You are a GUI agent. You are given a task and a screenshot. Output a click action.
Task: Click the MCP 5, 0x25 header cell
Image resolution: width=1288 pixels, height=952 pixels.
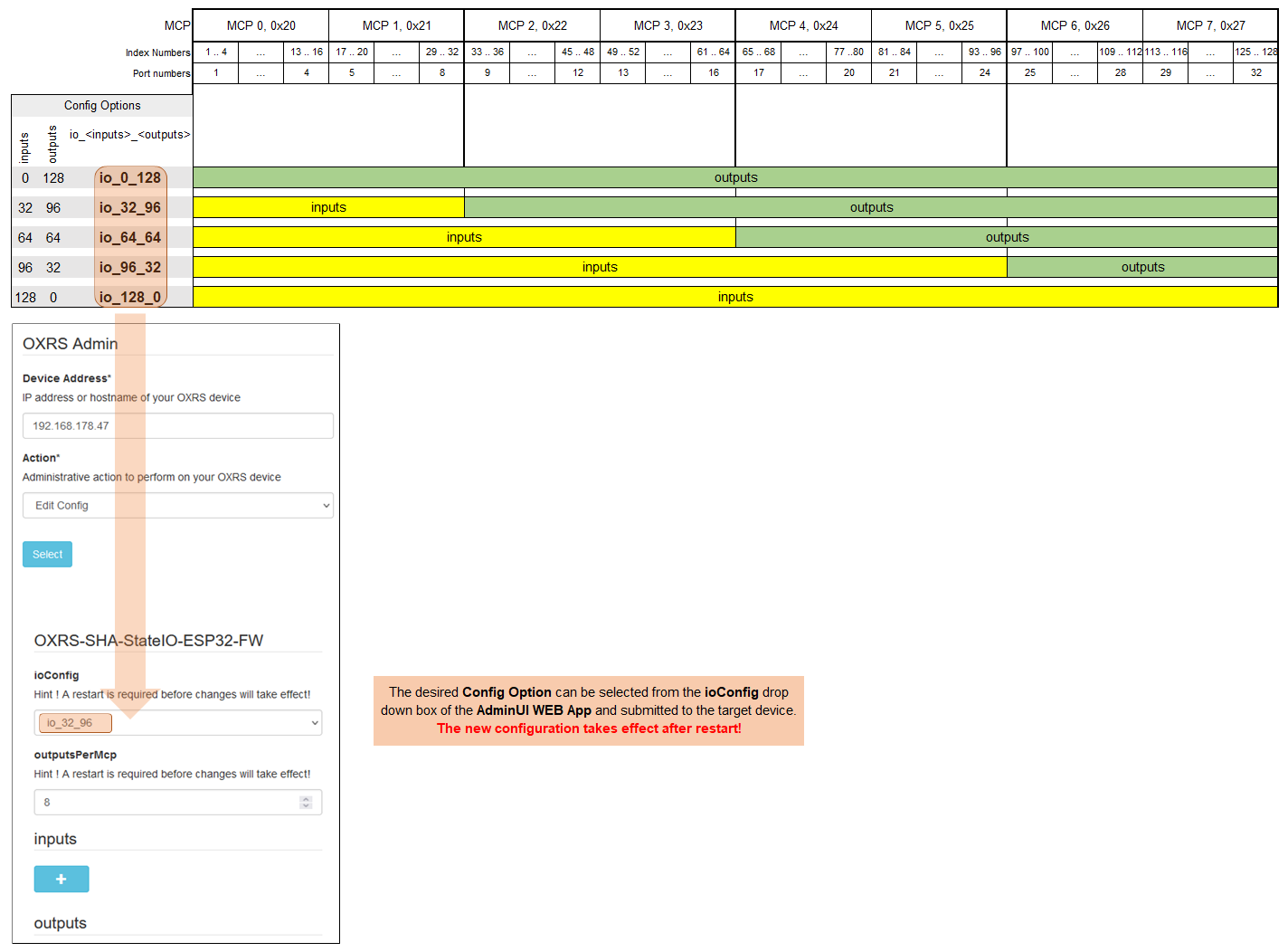click(x=940, y=25)
